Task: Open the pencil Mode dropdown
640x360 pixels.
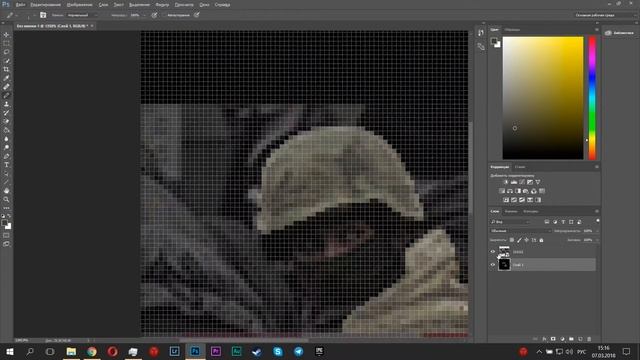Action: click(x=82, y=15)
